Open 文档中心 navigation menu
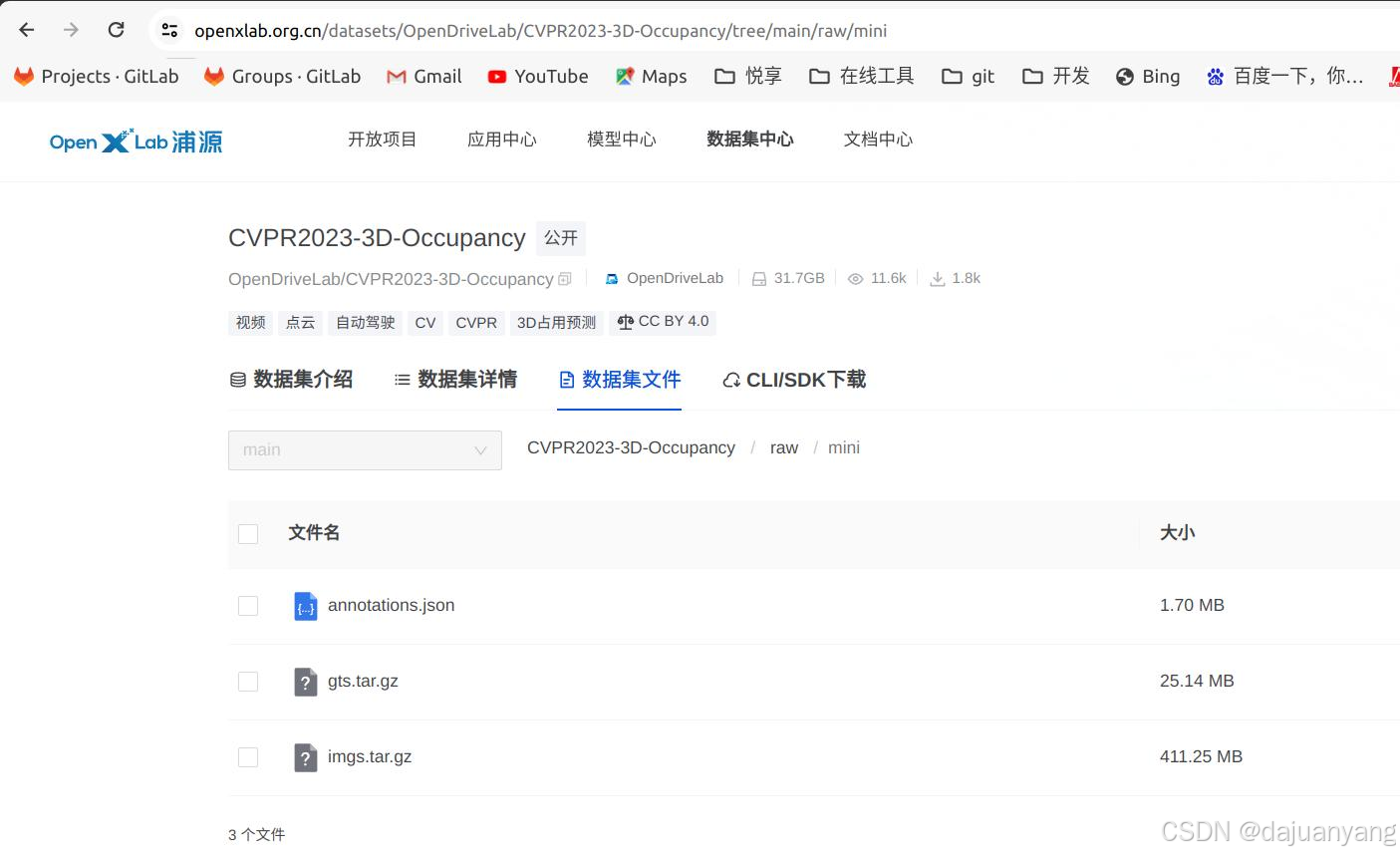Viewport: 1400px width, 857px height. point(878,140)
